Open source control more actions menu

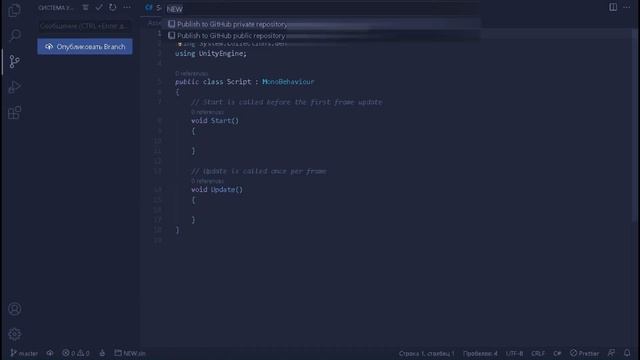pos(127,7)
